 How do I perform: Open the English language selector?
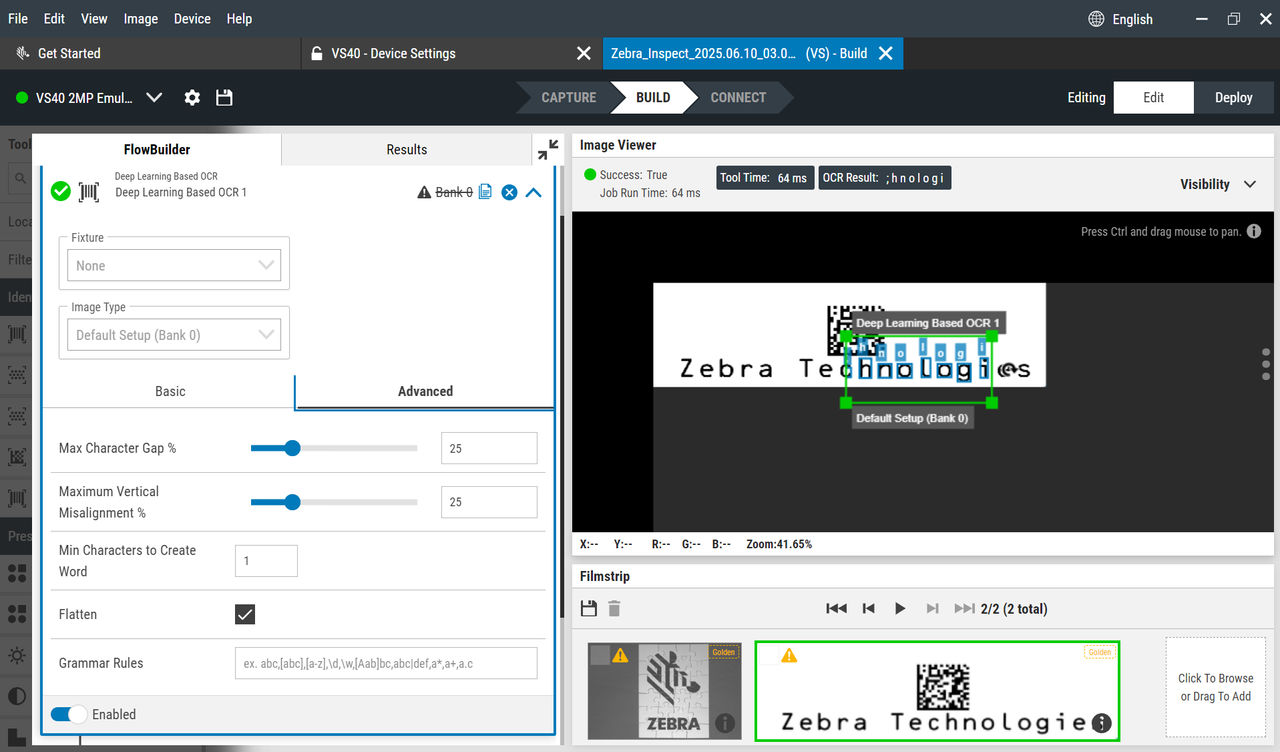pos(1120,19)
